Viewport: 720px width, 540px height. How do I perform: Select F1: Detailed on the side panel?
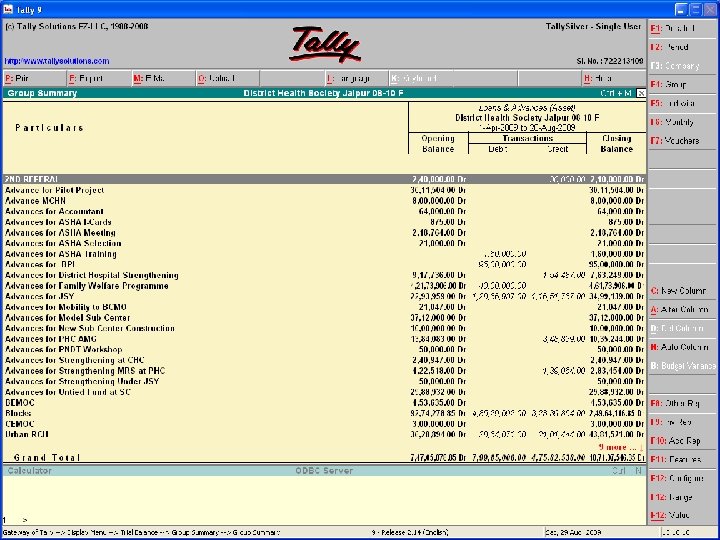tap(682, 28)
